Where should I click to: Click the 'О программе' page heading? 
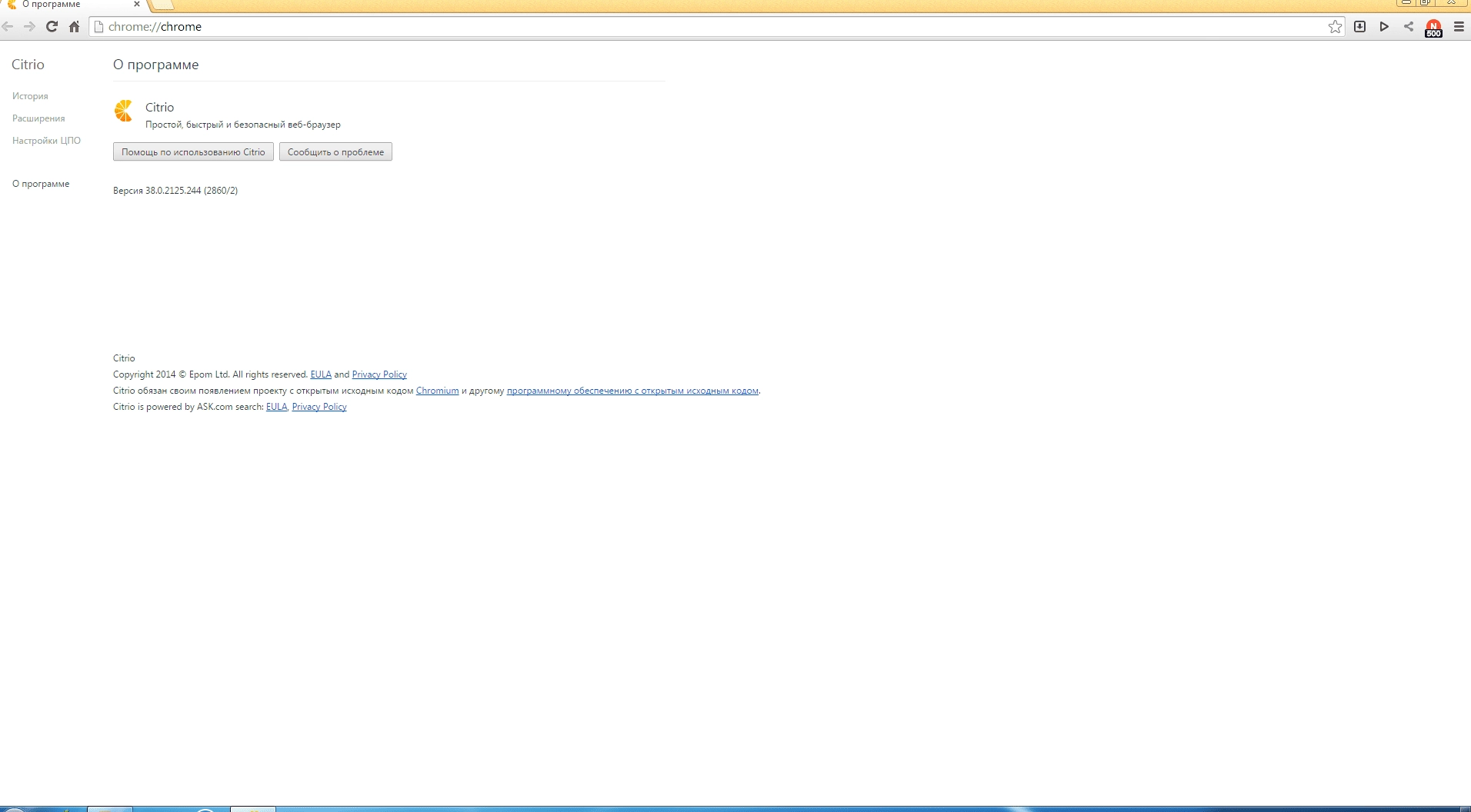point(155,65)
